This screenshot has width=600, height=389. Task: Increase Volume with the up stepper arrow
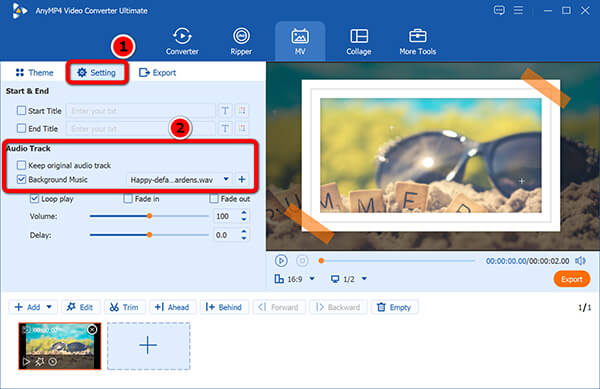(244, 213)
